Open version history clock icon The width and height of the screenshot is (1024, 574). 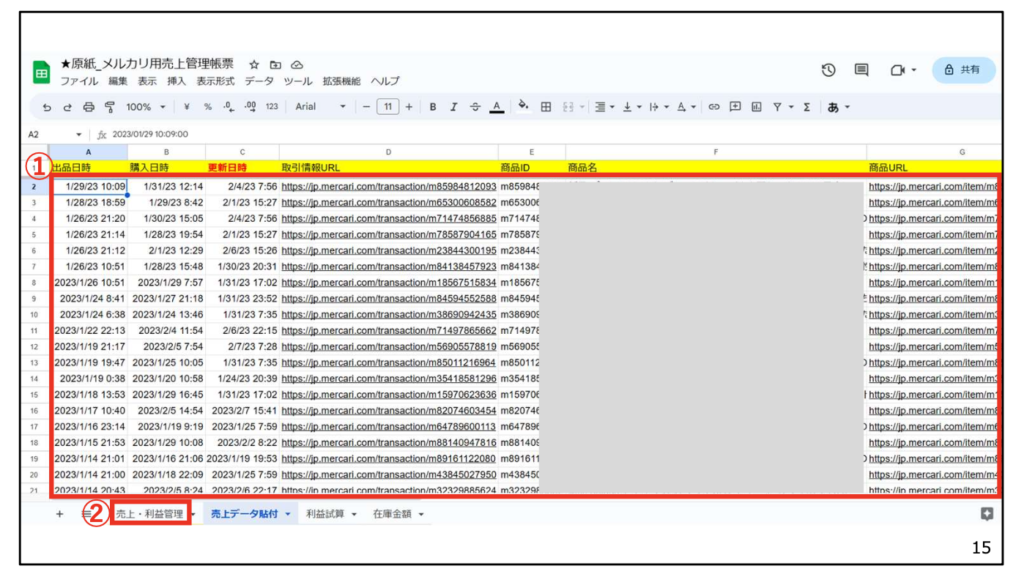click(828, 70)
